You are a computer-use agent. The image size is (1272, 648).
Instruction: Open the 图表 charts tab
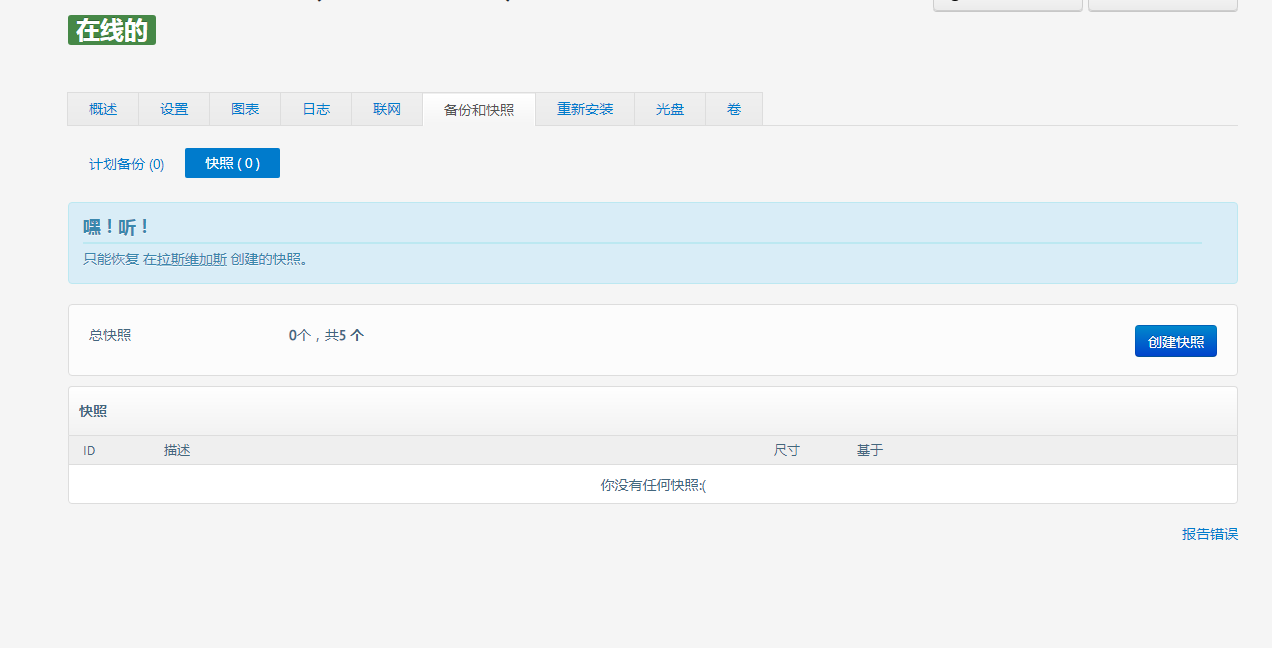pyautogui.click(x=245, y=109)
